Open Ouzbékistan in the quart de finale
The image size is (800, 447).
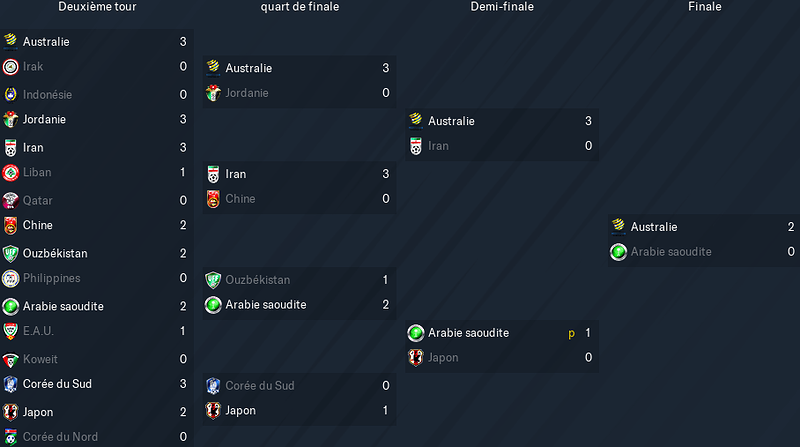(258, 280)
